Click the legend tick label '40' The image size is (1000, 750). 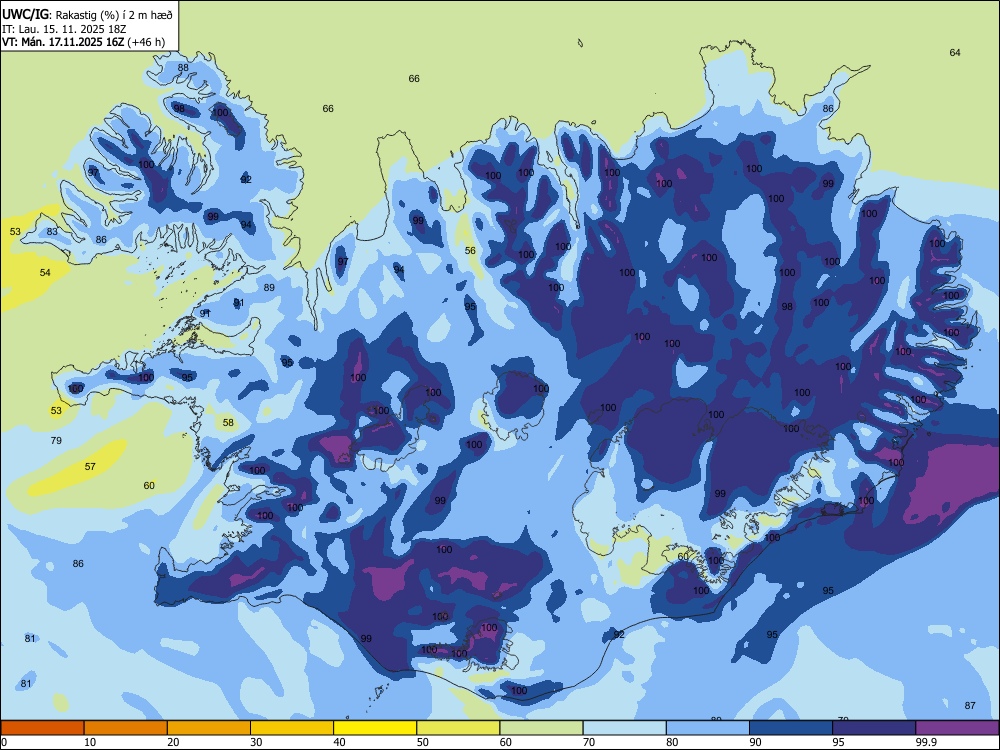click(339, 742)
